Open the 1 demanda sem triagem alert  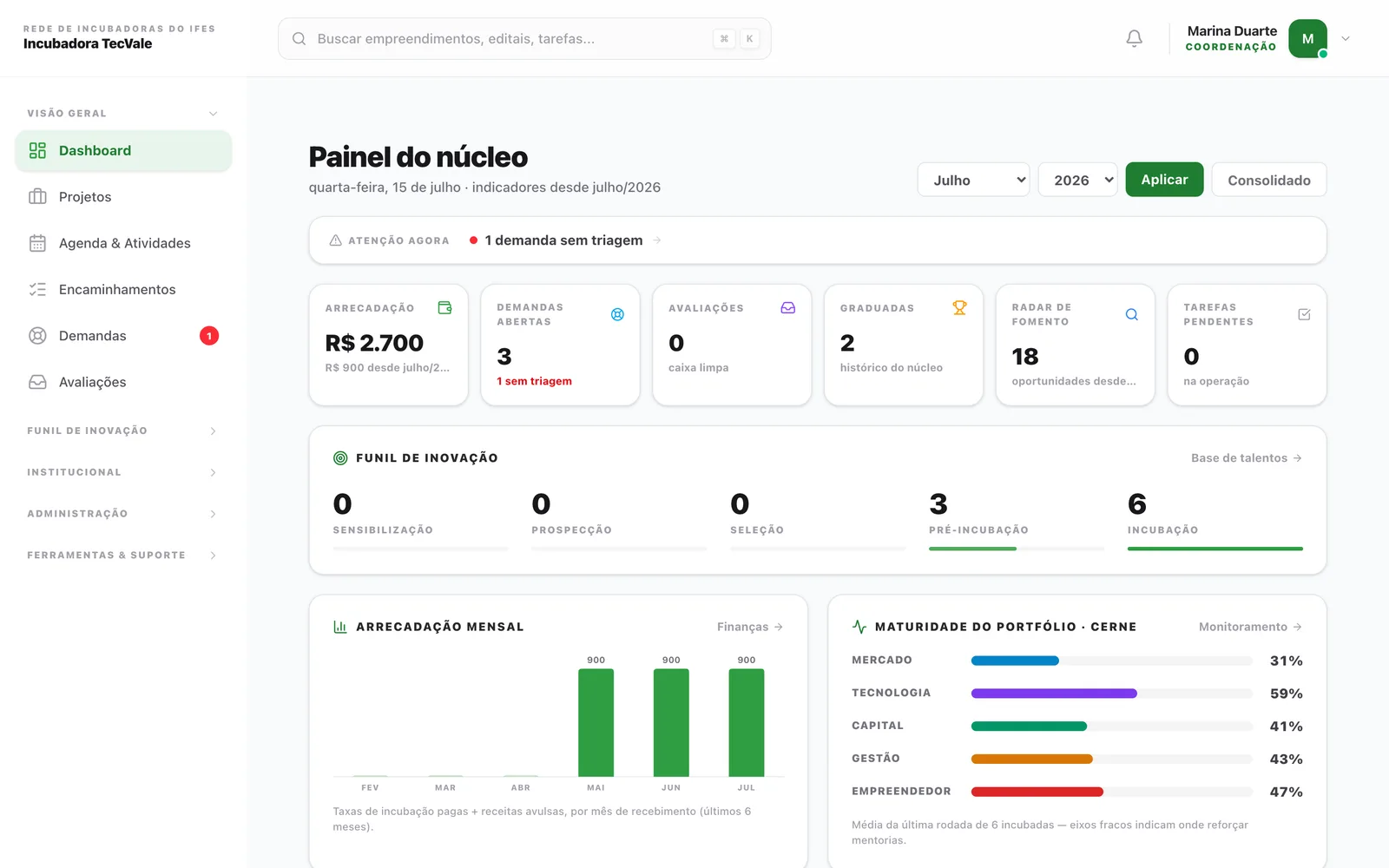point(565,240)
